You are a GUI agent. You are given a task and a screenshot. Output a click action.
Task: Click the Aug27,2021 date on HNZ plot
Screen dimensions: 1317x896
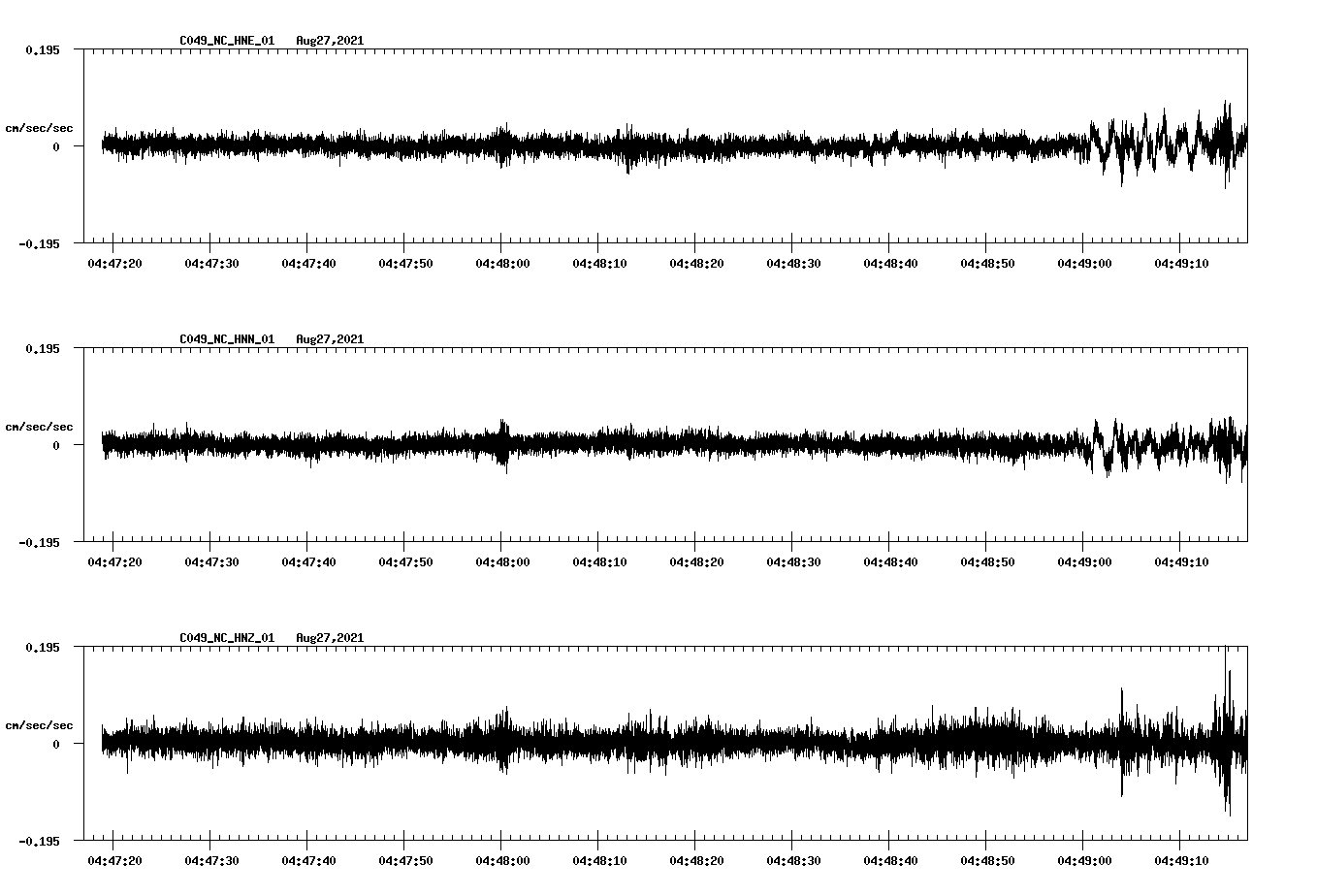330,638
